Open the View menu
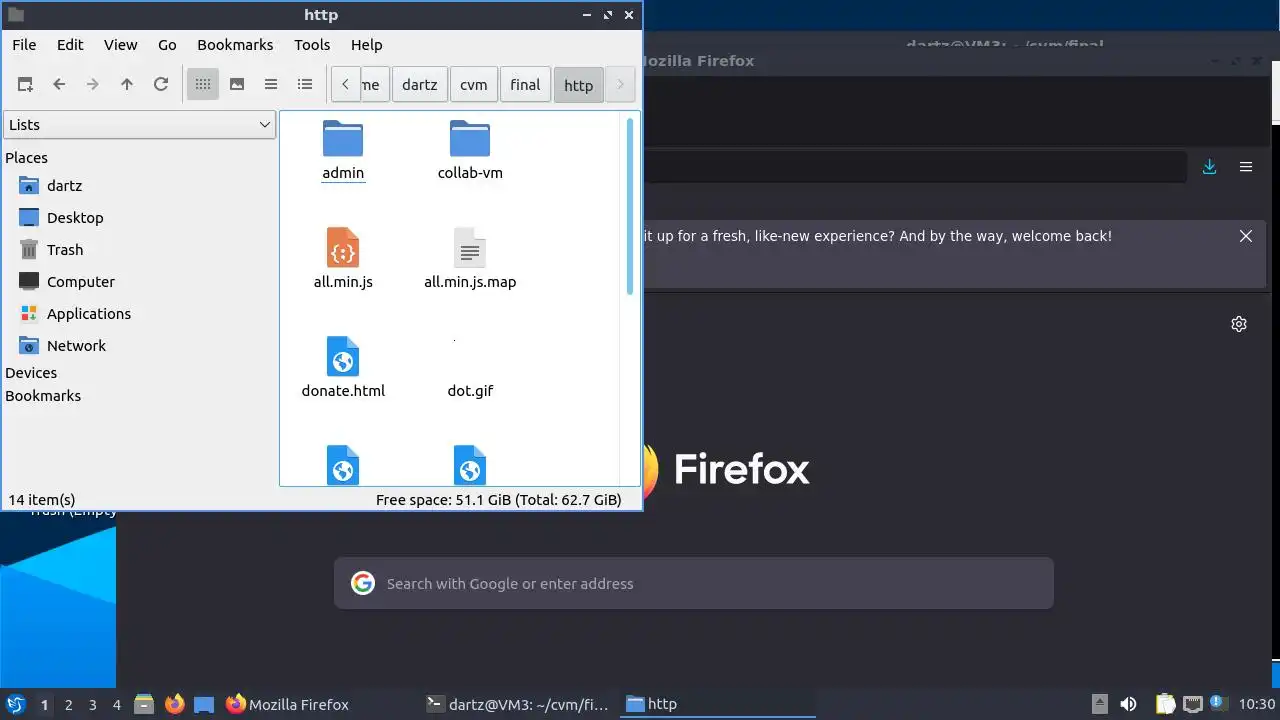Screen dimensions: 1280x720 click(x=121, y=45)
